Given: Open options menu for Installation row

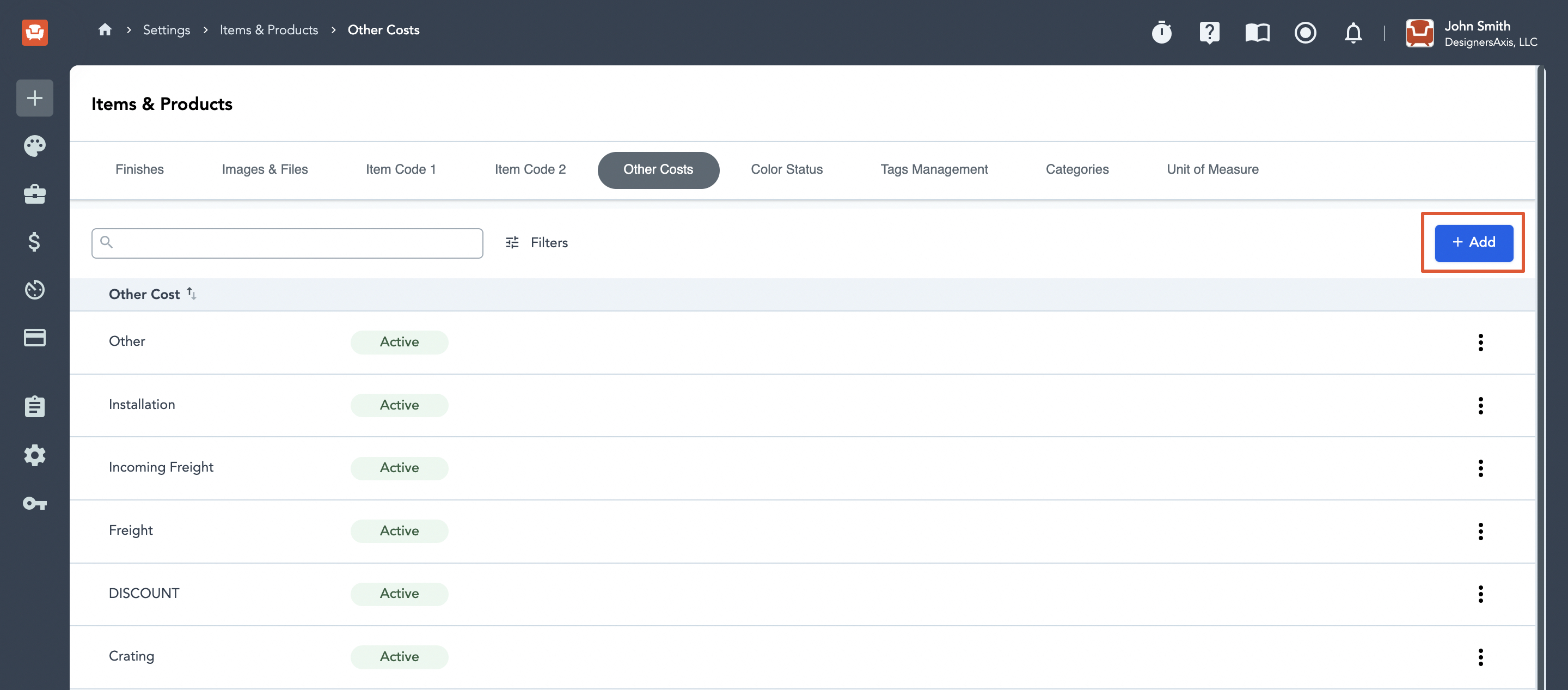Looking at the screenshot, I should [1480, 406].
